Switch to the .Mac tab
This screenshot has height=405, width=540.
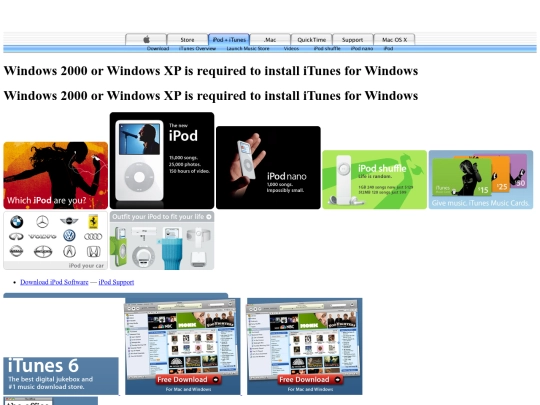[x=270, y=40]
